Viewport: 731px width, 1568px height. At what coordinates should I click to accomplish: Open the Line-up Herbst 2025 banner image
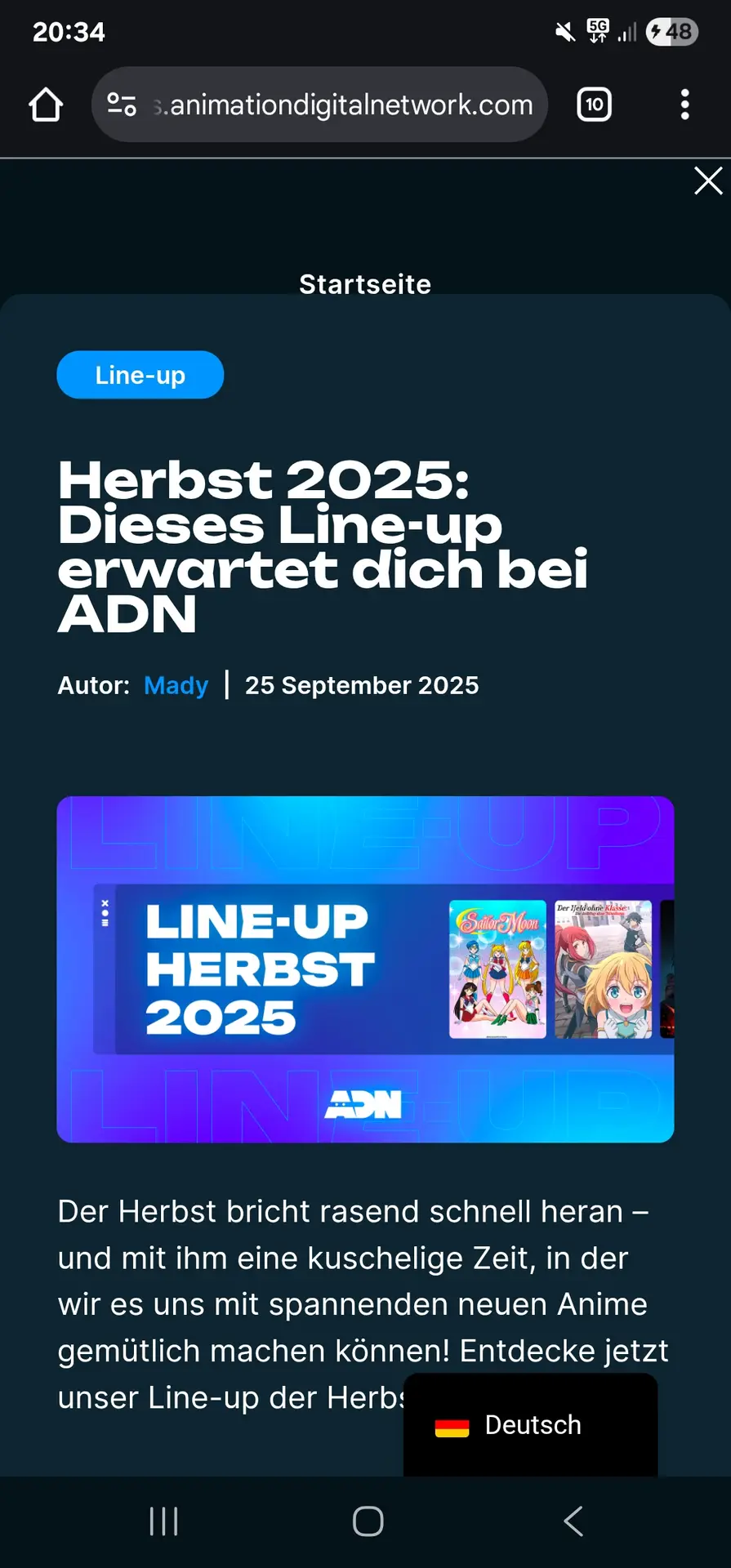[365, 969]
